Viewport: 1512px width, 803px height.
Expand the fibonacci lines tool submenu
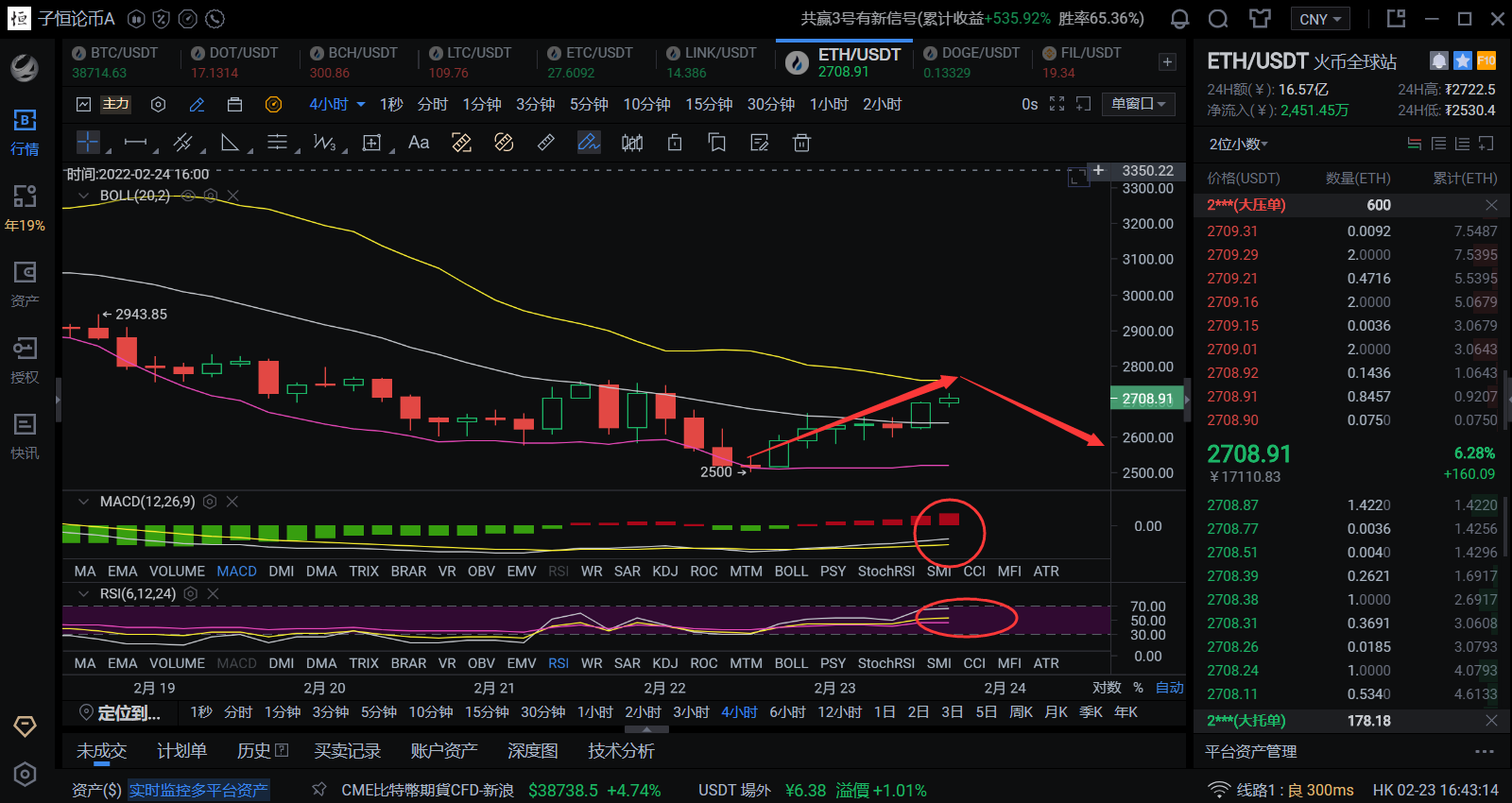[297, 151]
